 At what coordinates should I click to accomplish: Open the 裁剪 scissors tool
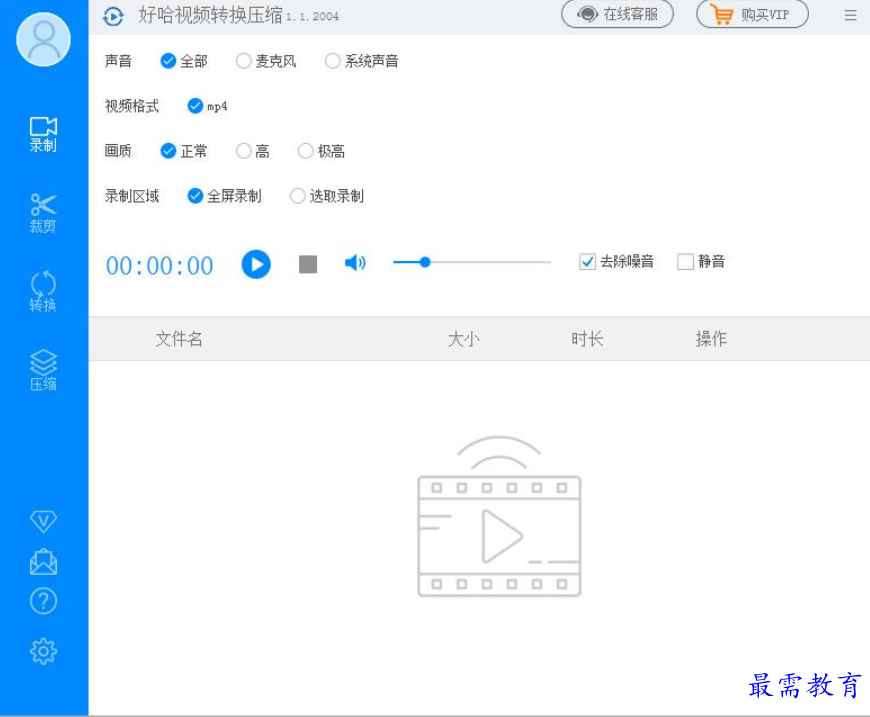point(43,212)
